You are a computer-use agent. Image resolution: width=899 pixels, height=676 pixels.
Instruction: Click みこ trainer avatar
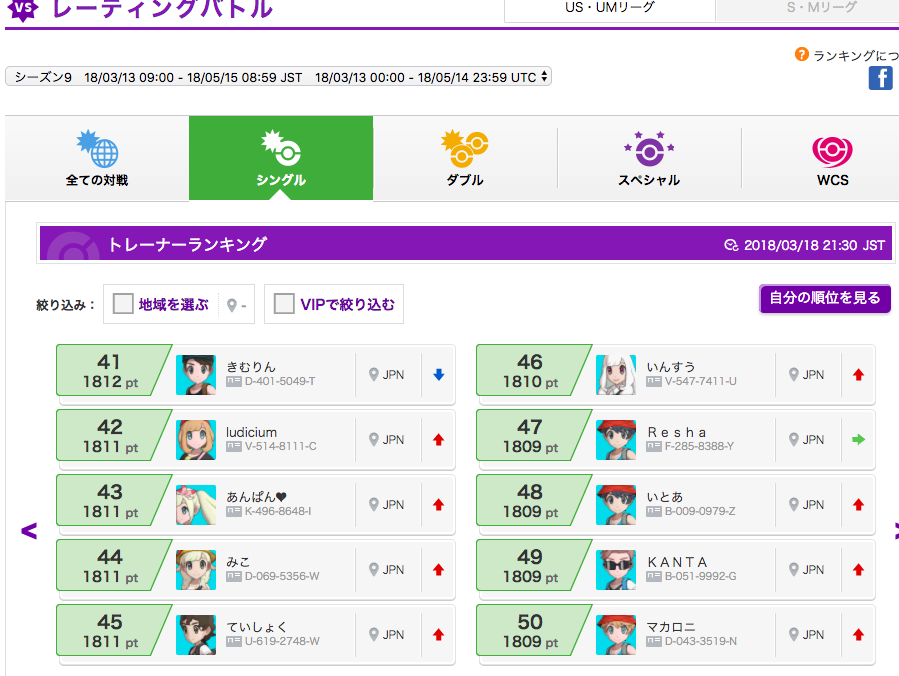(196, 570)
